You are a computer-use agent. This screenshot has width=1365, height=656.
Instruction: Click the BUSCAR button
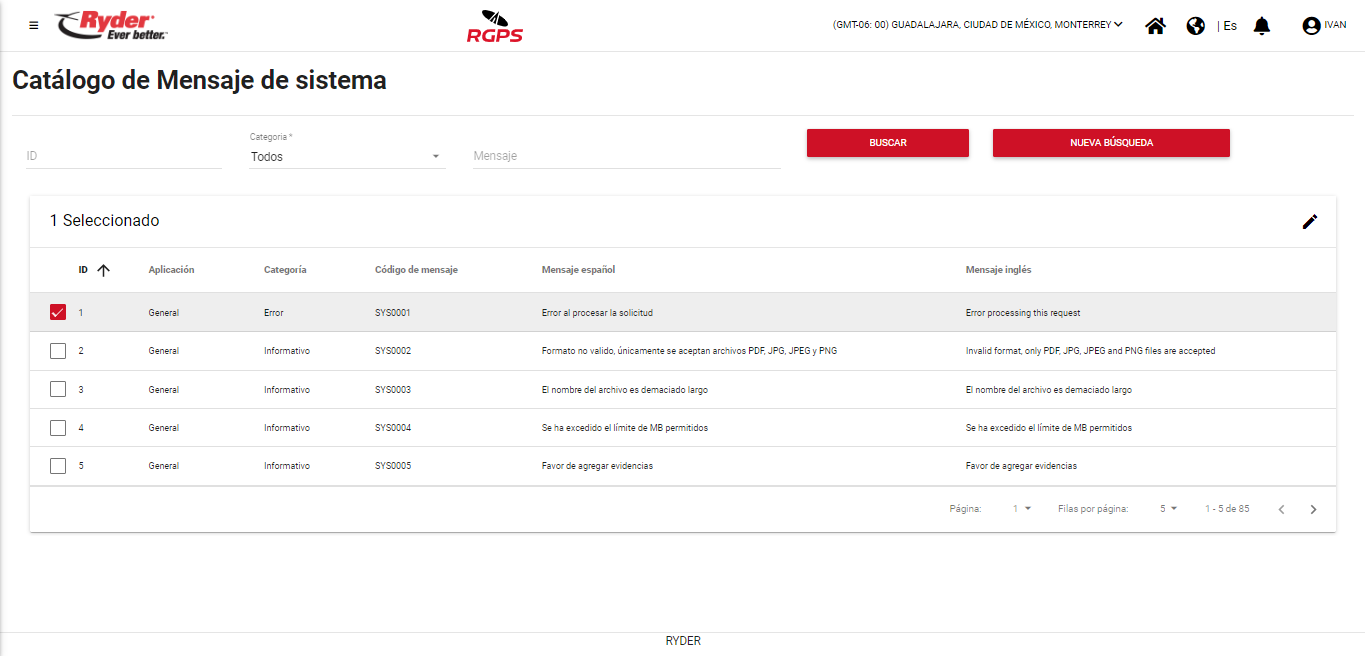coord(887,143)
